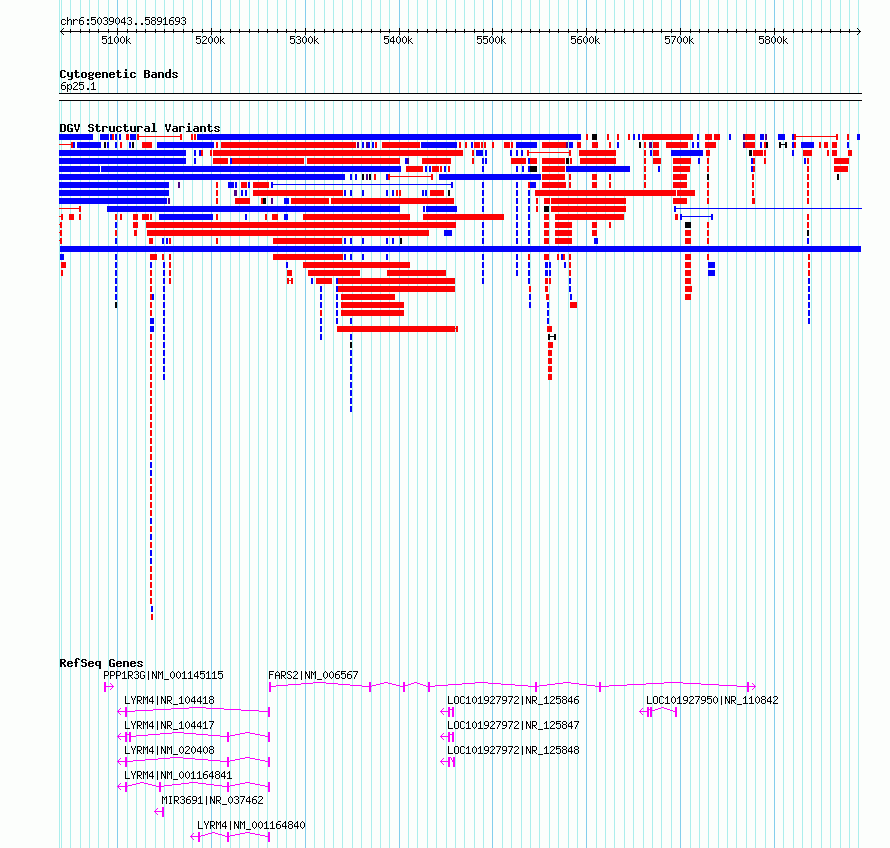
Task: Click the MIR3691|NR_037462 label
Action: (x=212, y=800)
